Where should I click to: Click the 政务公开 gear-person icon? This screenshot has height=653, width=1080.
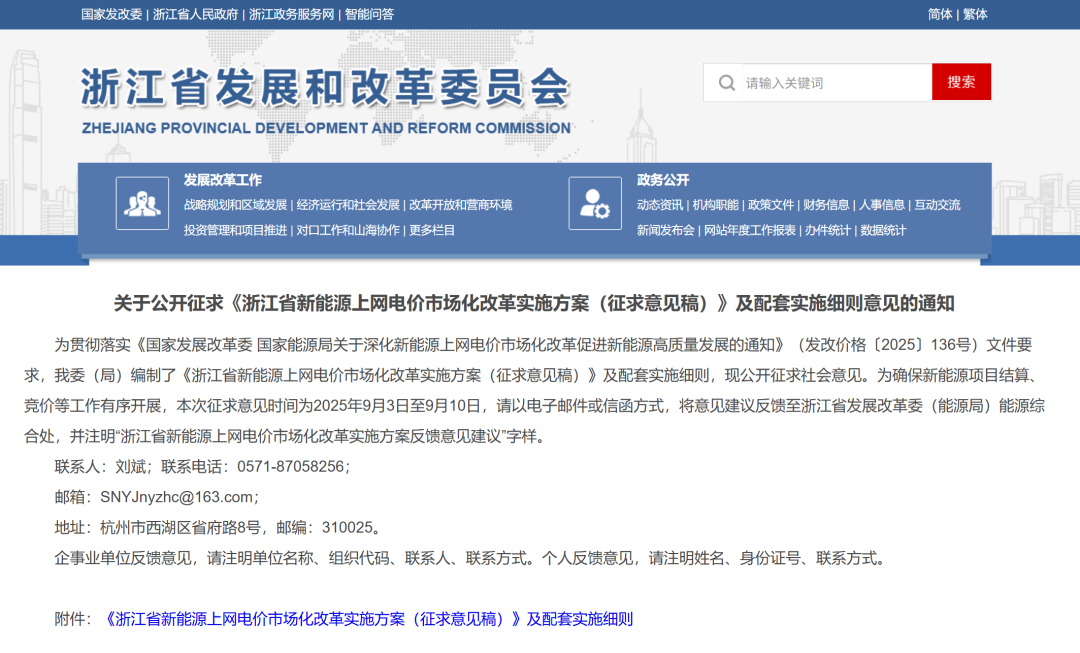595,204
